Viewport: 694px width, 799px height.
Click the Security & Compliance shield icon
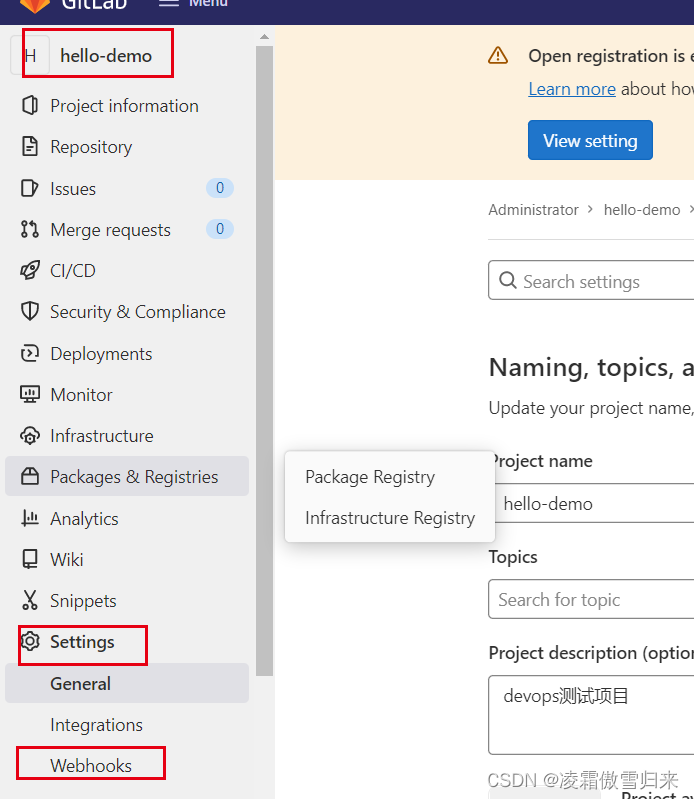(30, 312)
